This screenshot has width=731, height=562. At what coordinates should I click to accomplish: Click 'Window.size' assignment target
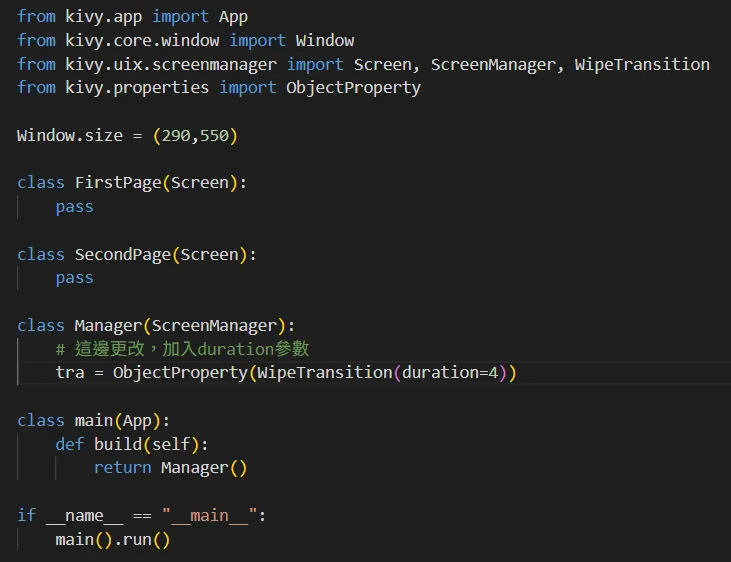click(70, 136)
